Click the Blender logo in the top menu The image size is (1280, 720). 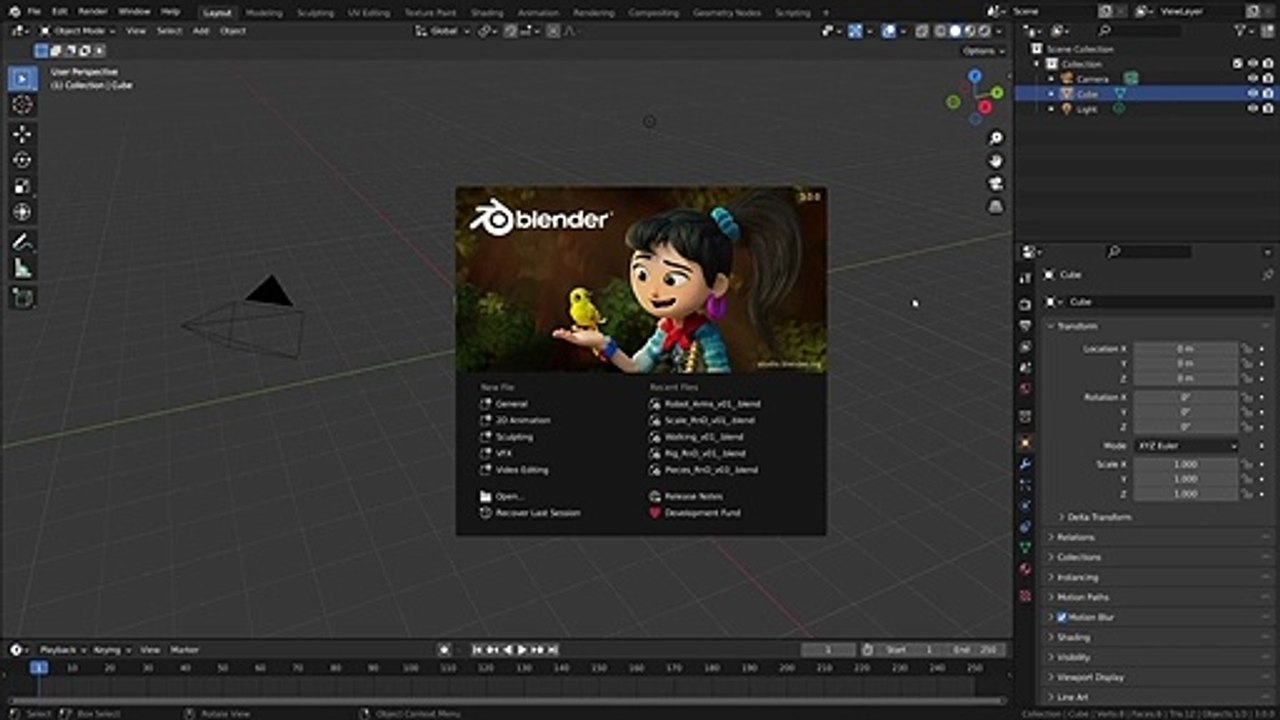click(x=11, y=11)
